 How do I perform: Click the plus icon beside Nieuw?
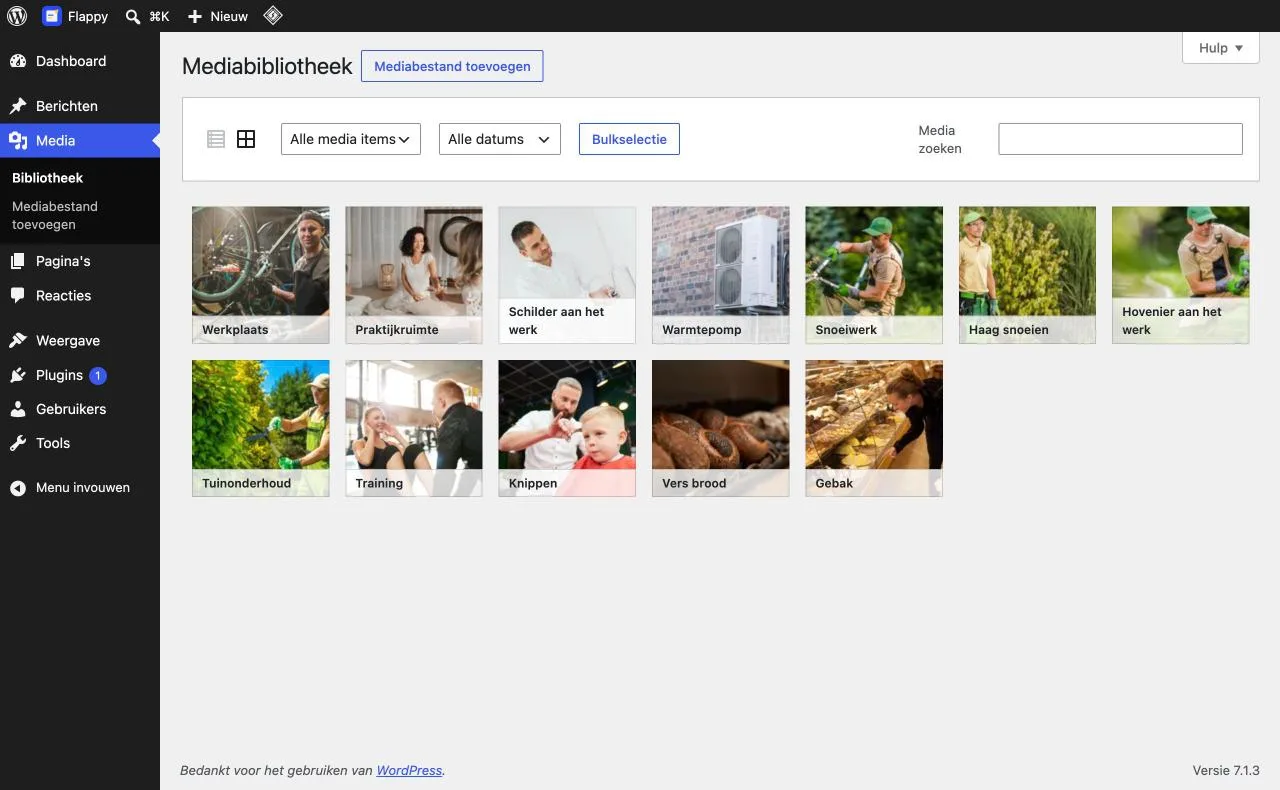(195, 17)
